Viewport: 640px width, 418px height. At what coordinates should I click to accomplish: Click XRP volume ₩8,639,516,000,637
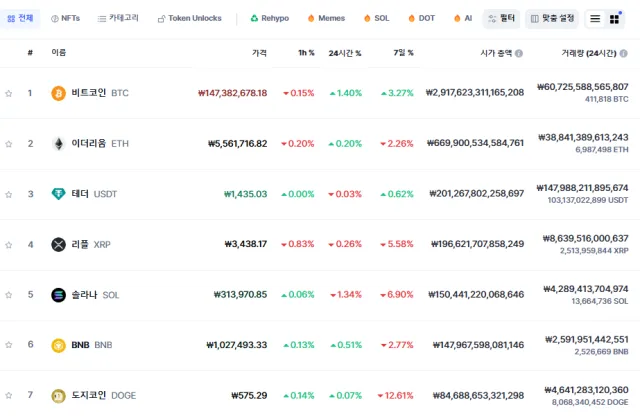point(586,238)
